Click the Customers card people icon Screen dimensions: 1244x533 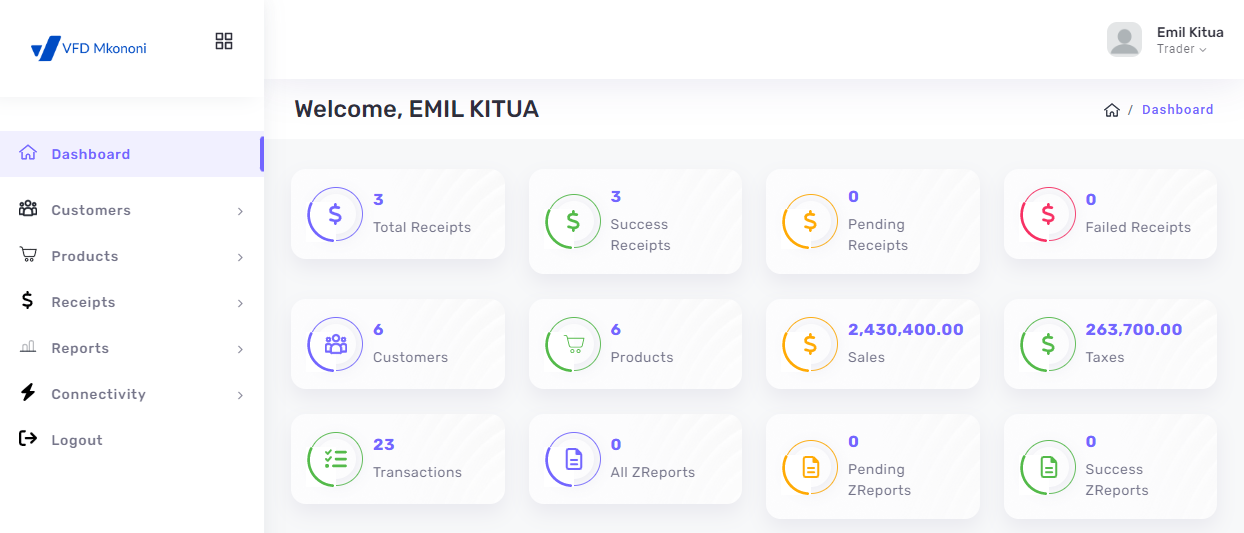pos(335,344)
